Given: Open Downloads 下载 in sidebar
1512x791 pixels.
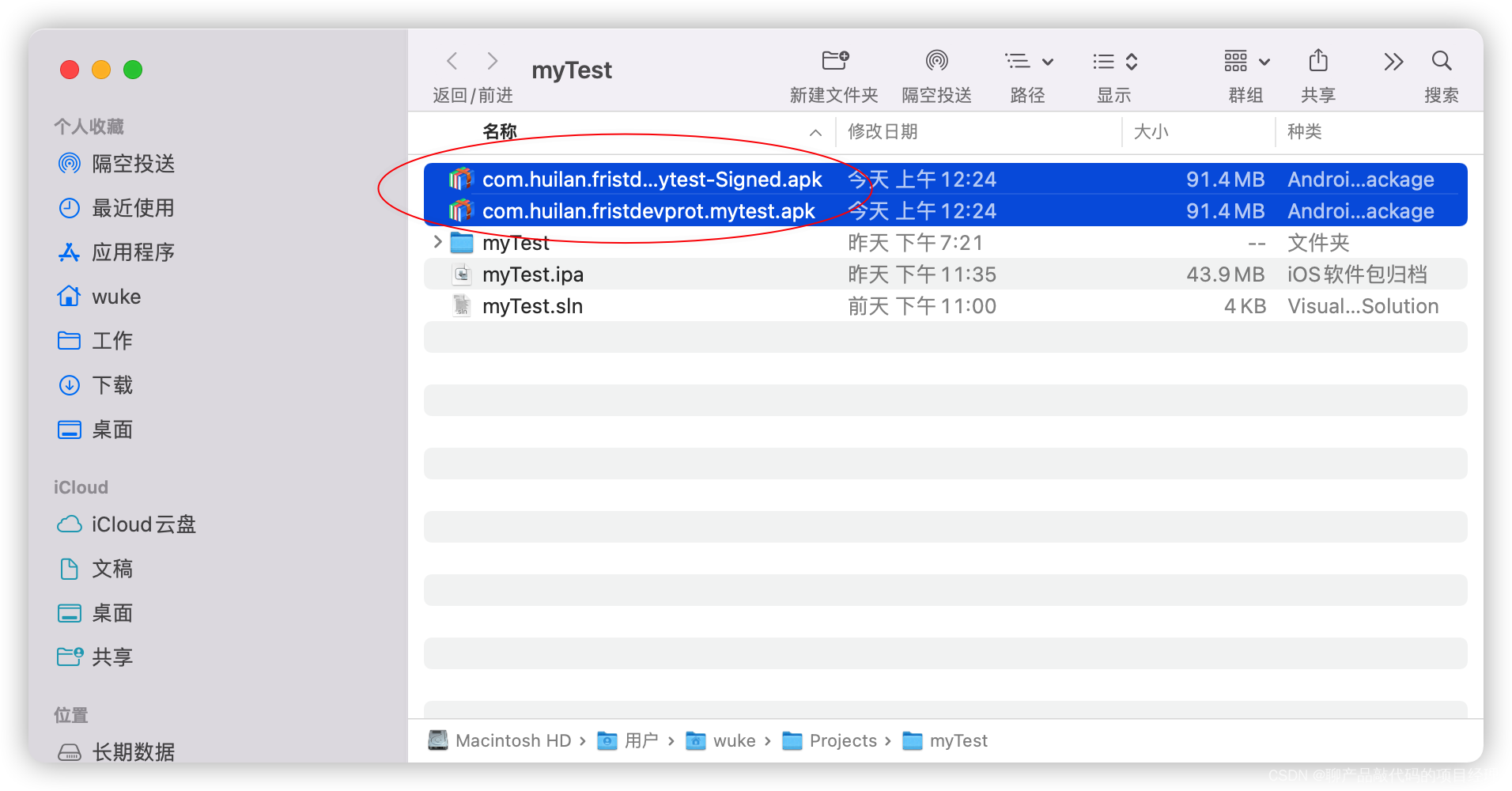Looking at the screenshot, I should 95,385.
